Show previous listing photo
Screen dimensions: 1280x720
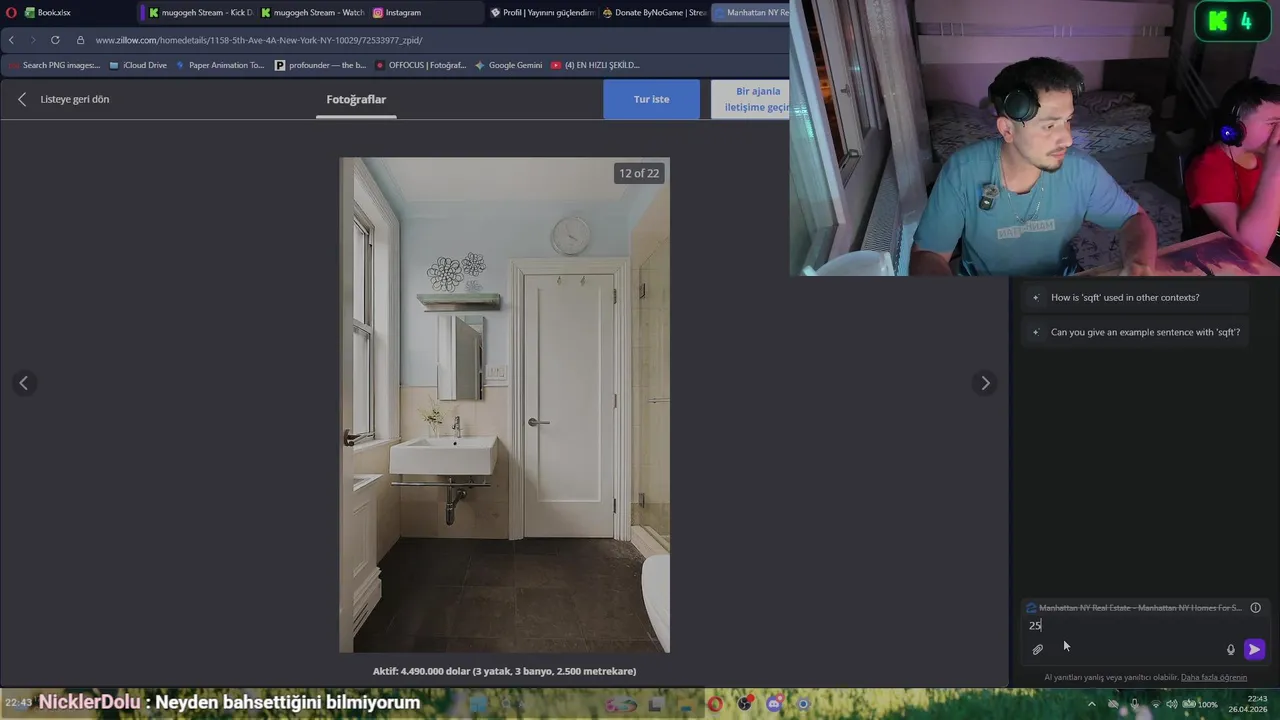click(x=24, y=383)
